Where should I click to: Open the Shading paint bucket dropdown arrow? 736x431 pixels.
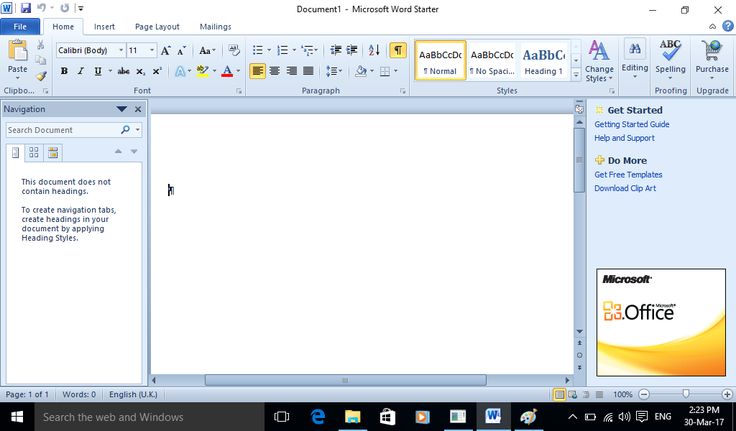[x=372, y=71]
